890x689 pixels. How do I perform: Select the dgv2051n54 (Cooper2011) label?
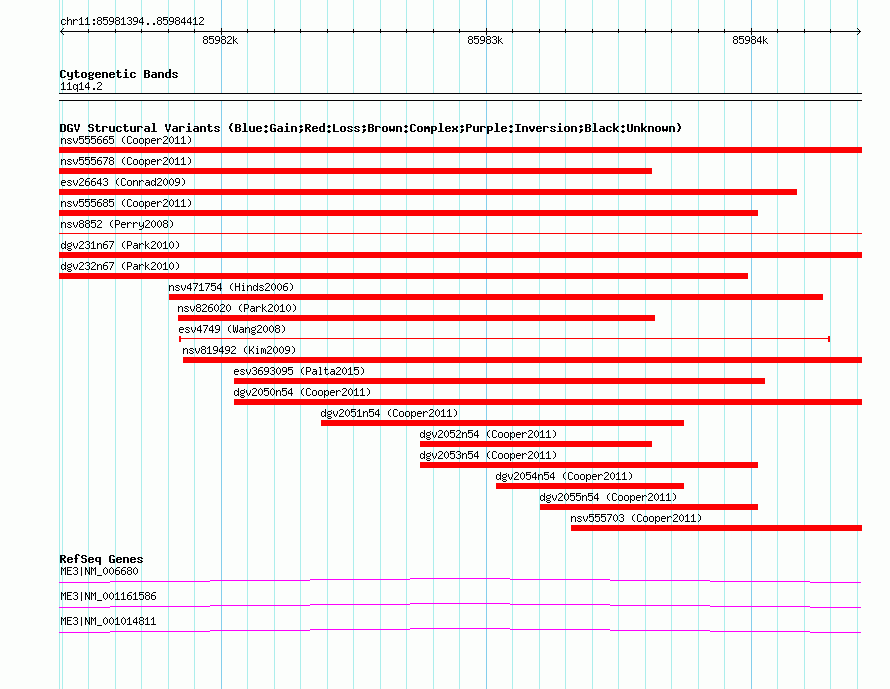[389, 413]
